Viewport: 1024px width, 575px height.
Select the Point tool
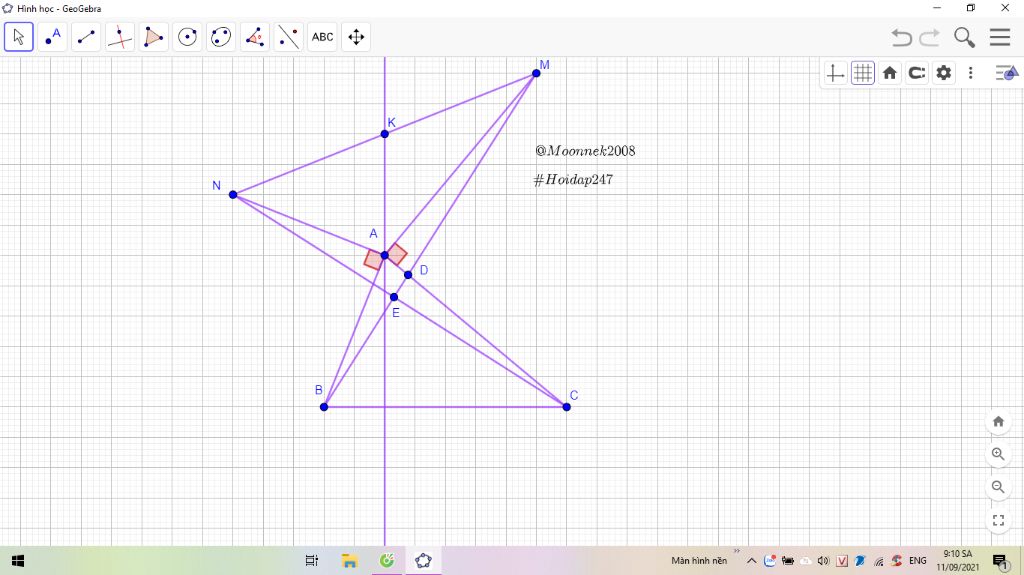tap(52, 37)
